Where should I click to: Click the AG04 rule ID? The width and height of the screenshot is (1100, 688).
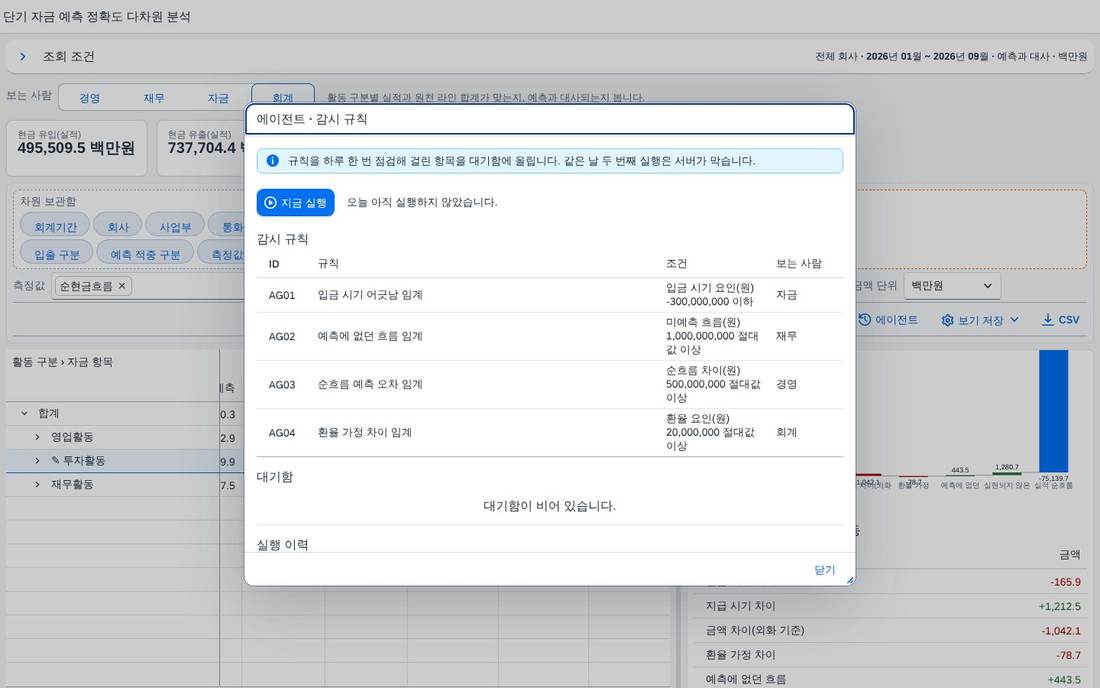[282, 433]
